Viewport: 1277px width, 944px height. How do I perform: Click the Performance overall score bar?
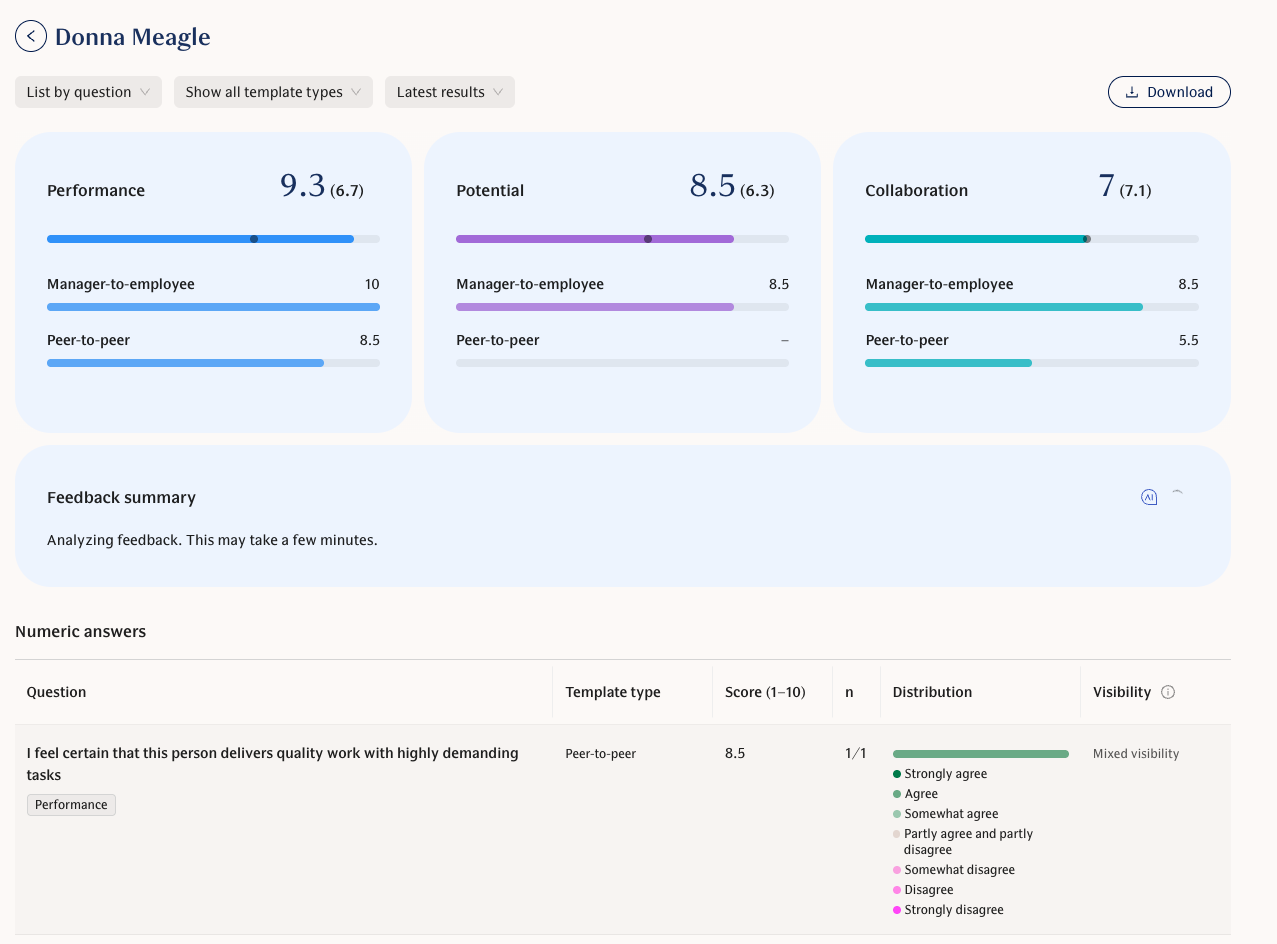pyautogui.click(x=200, y=239)
